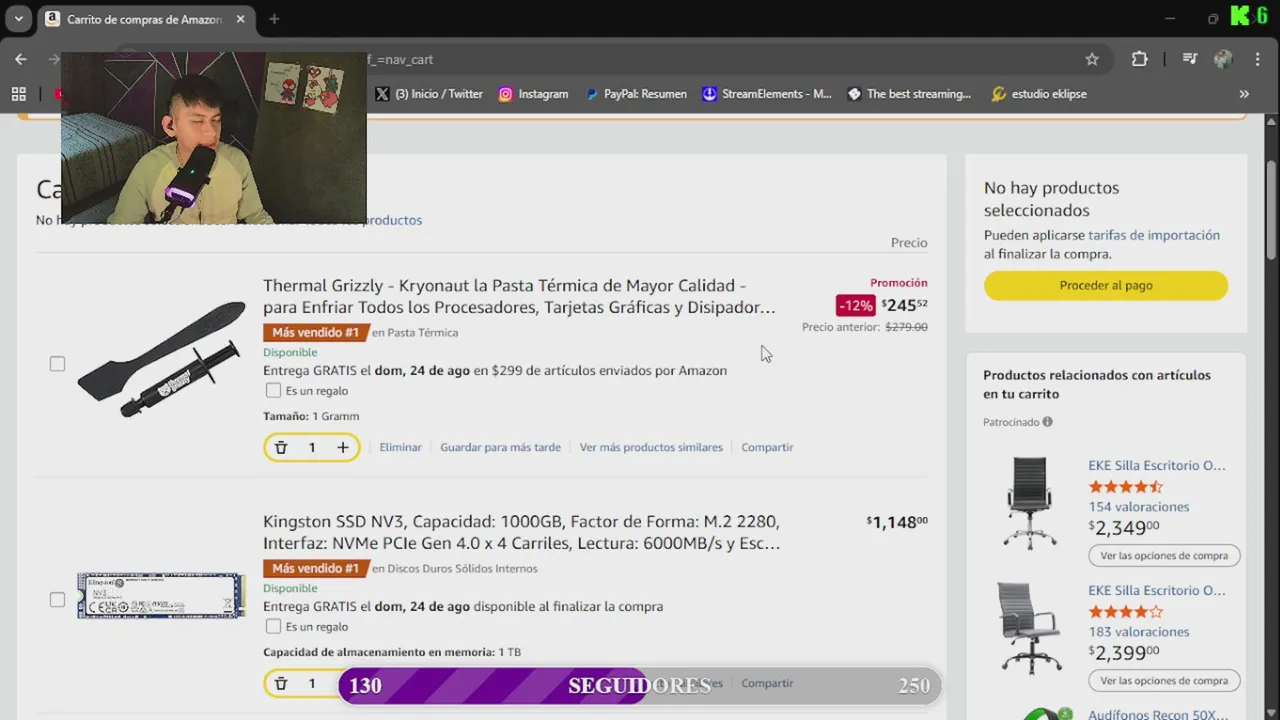The width and height of the screenshot is (1280, 720).
Task: Click the Proceder al pago button
Action: point(1106,285)
